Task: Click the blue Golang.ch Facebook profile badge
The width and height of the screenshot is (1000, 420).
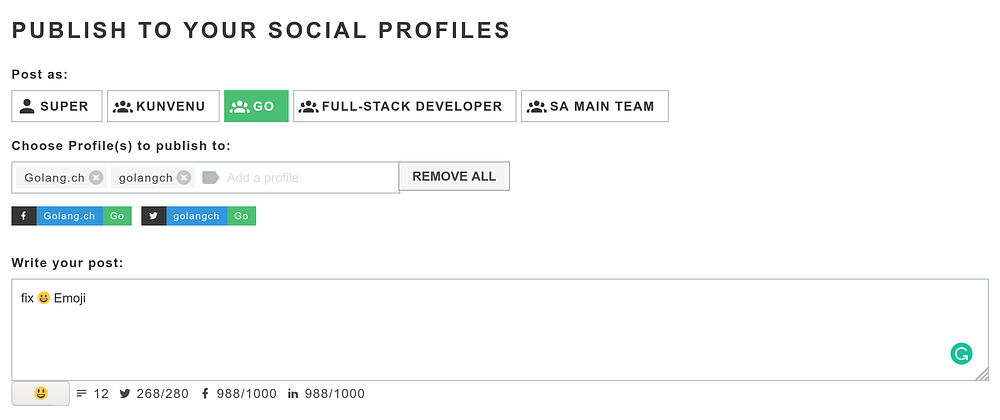Action: point(69,216)
